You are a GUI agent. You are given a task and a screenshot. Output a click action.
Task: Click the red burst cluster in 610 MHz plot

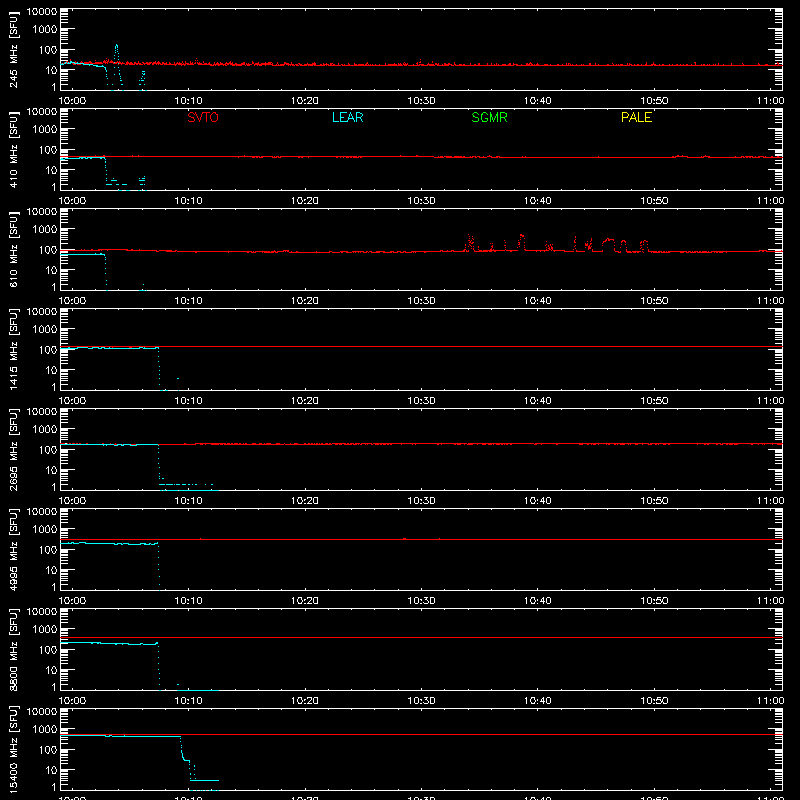coord(556,243)
